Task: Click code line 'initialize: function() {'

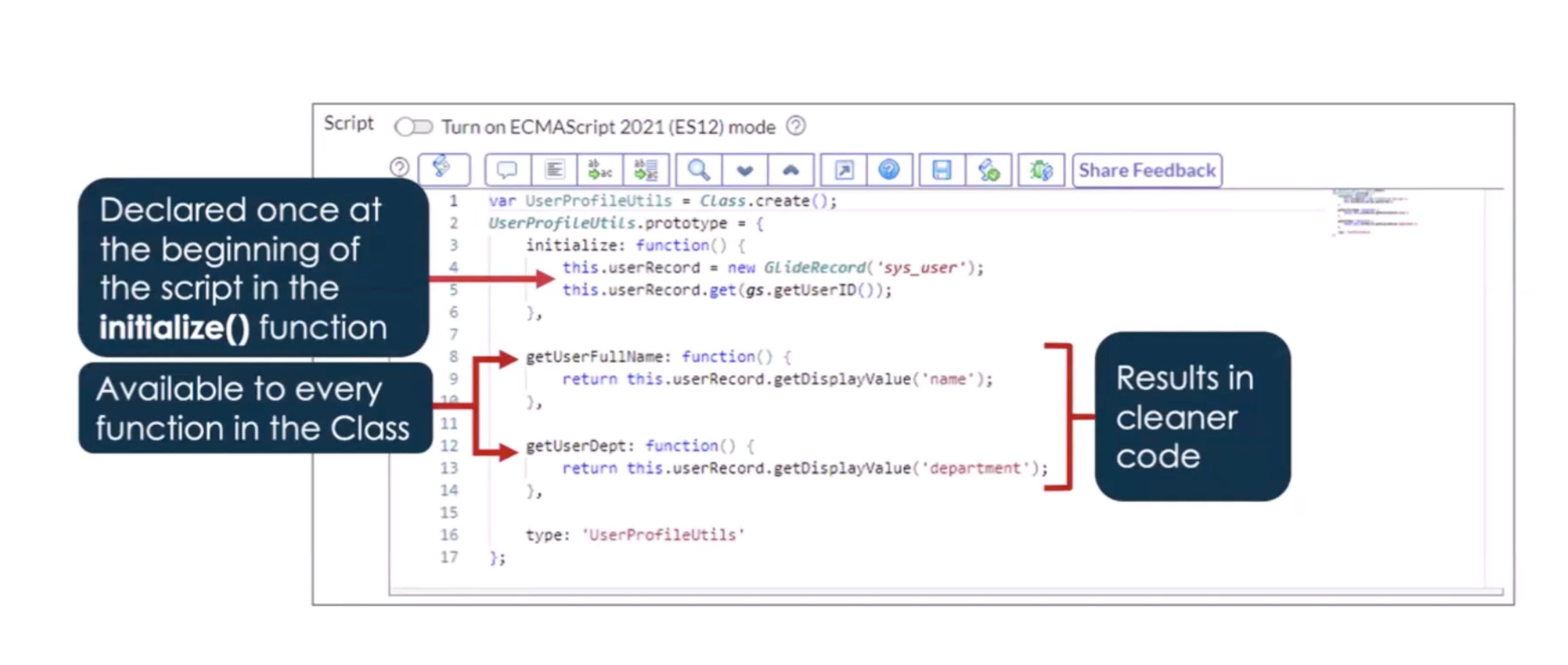Action: point(636,245)
